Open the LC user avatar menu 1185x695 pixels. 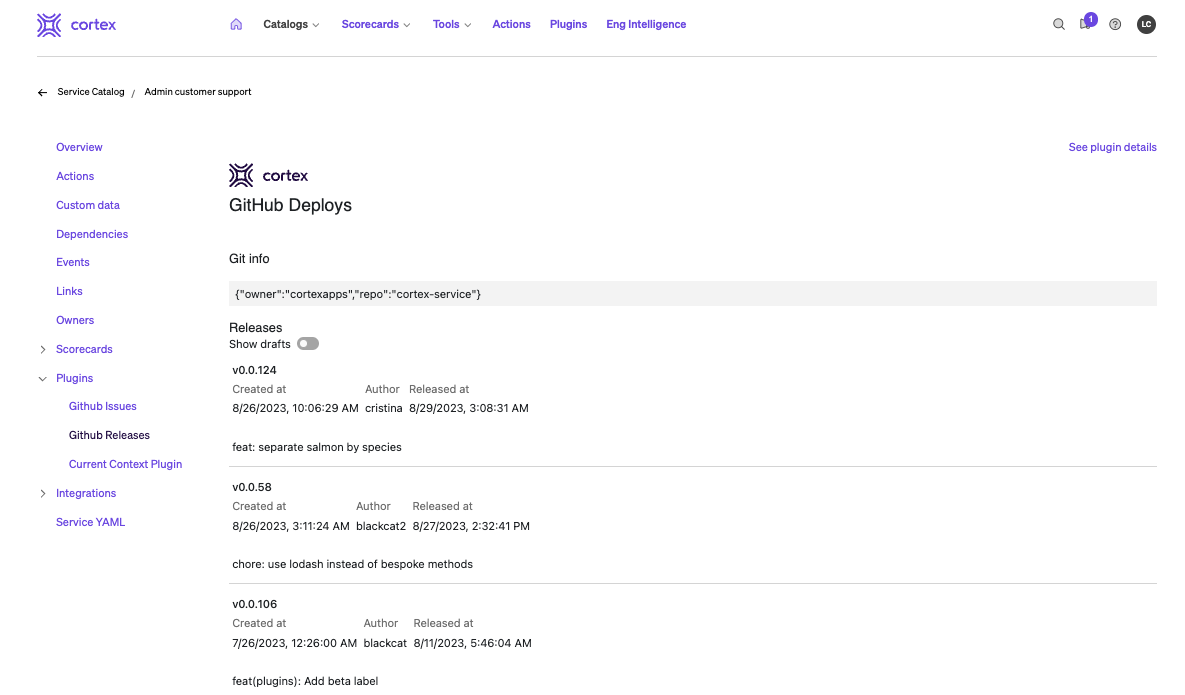point(1146,24)
